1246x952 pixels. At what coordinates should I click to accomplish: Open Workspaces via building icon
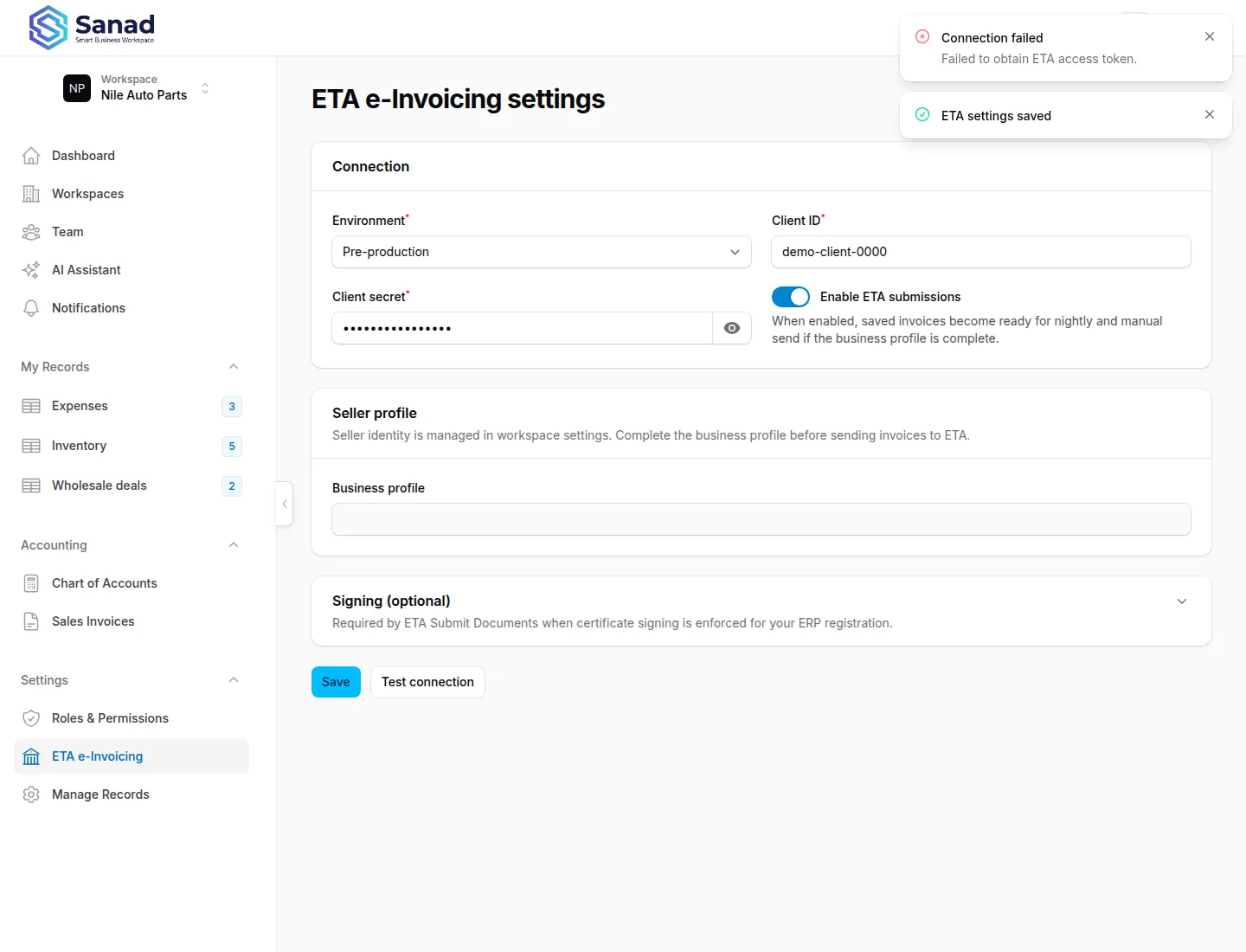point(31,194)
